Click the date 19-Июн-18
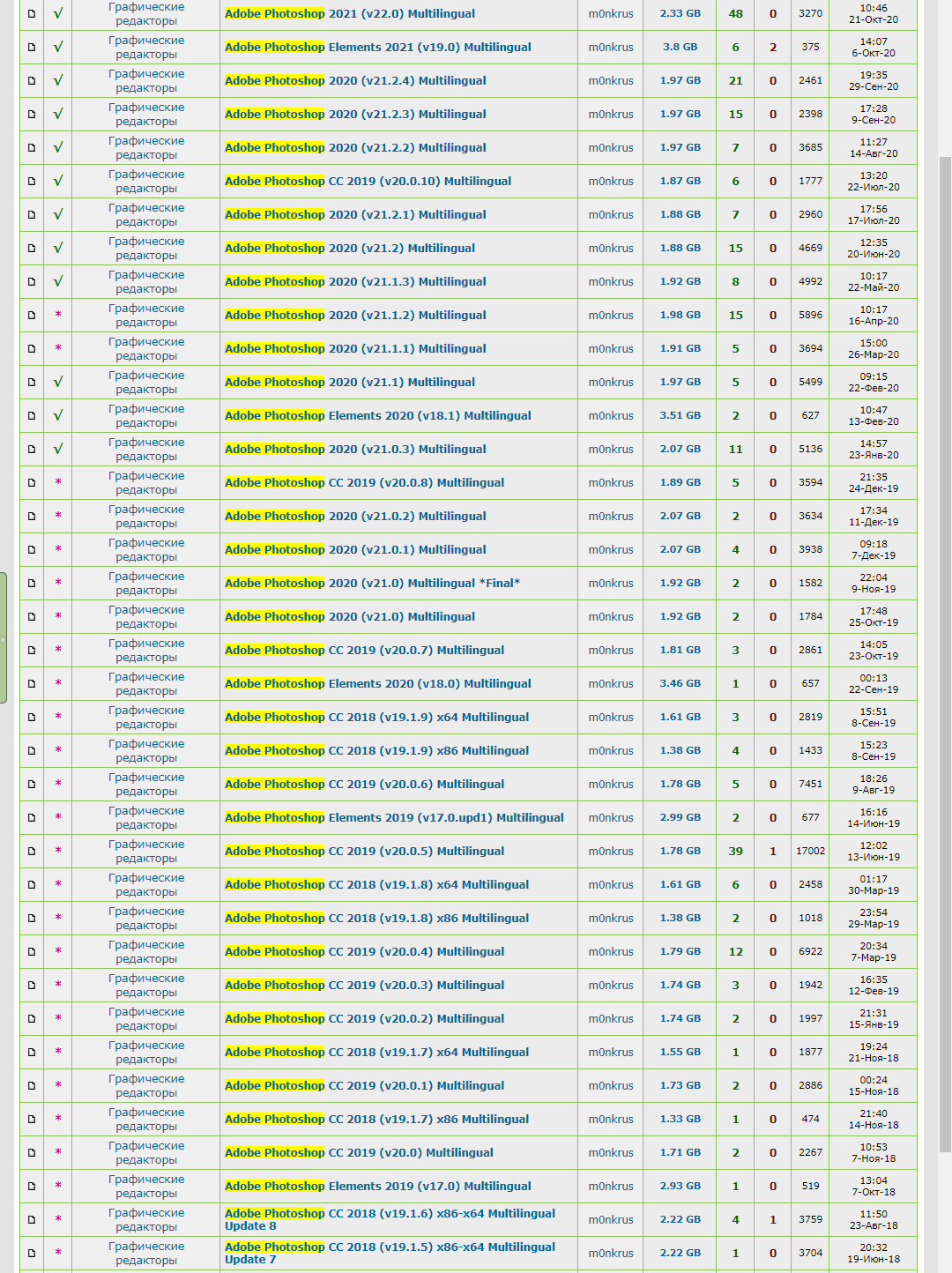Screen dimensions: 952x1273 click(x=874, y=1260)
